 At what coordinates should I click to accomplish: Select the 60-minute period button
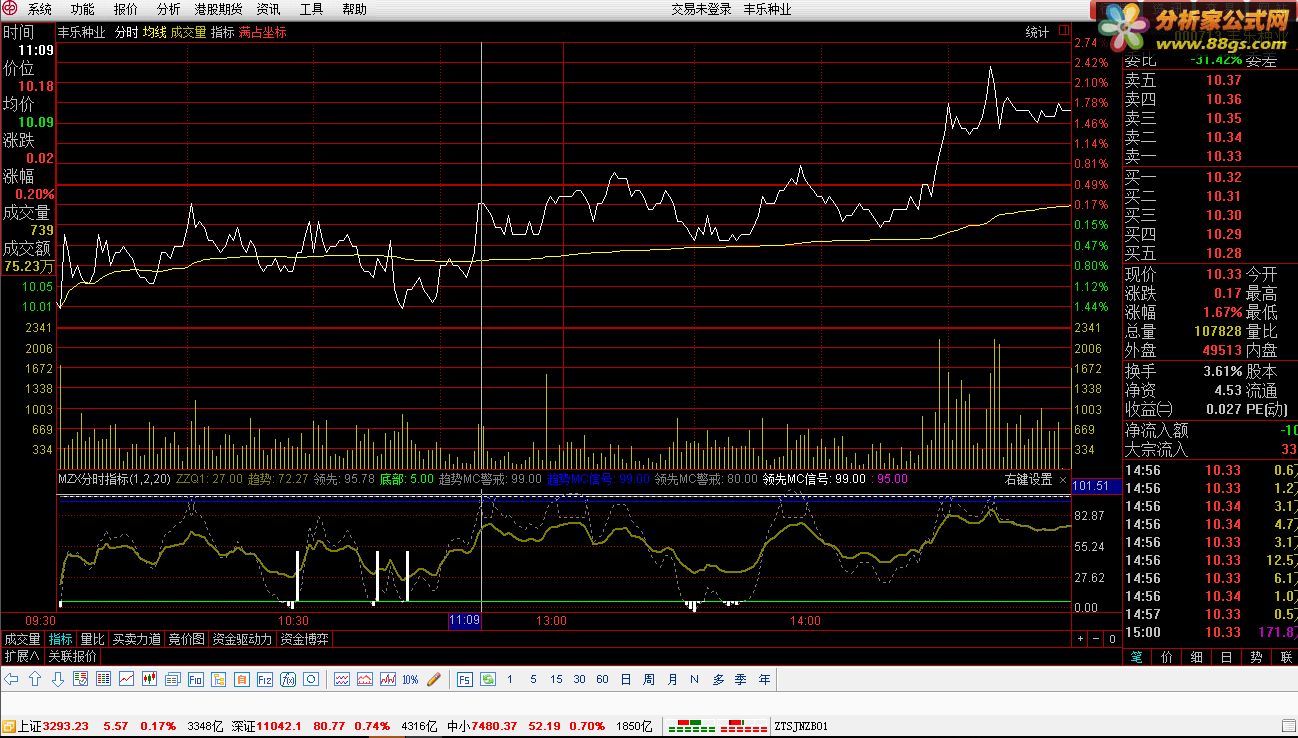(x=602, y=679)
